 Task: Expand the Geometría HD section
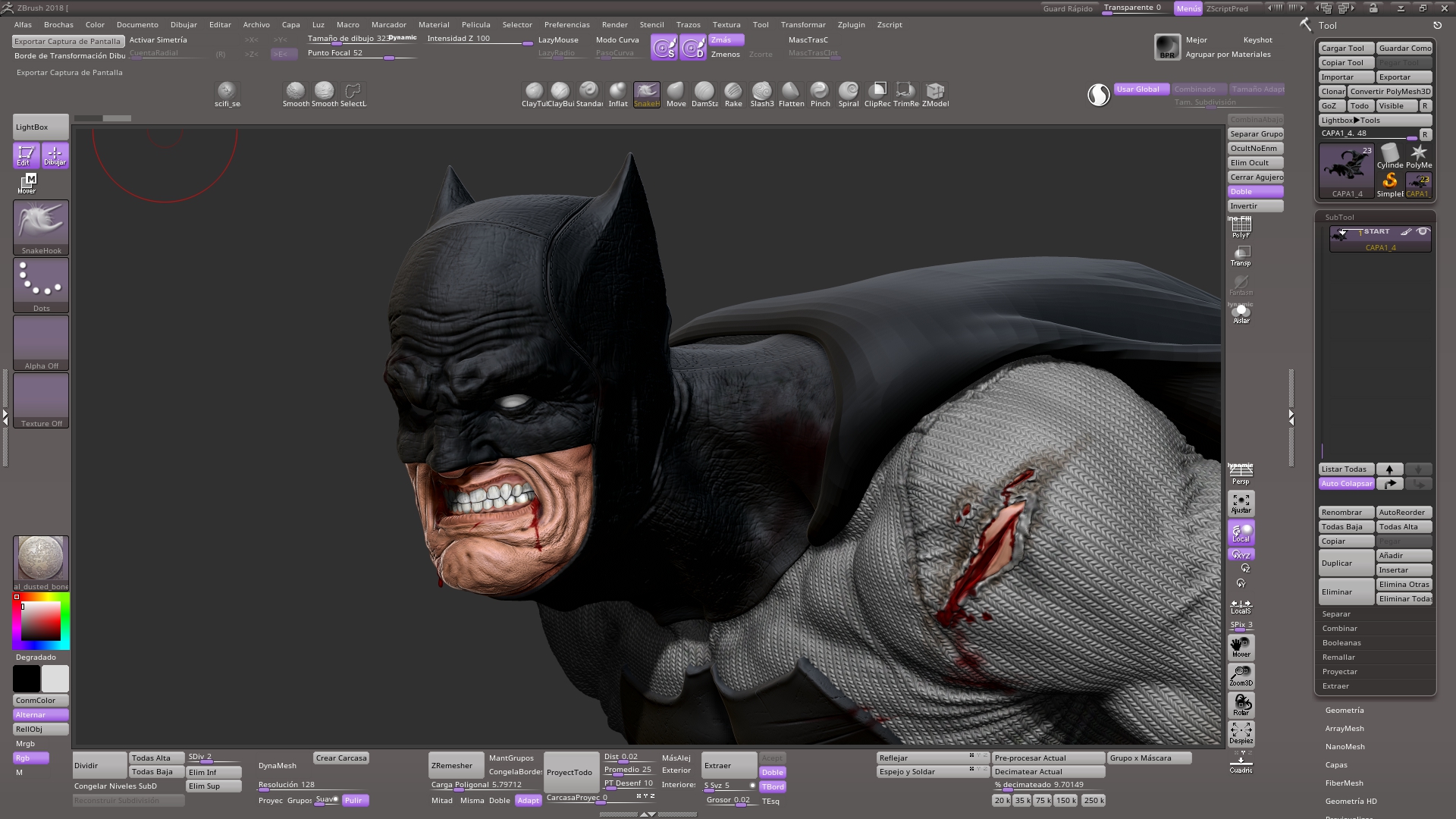1351,802
